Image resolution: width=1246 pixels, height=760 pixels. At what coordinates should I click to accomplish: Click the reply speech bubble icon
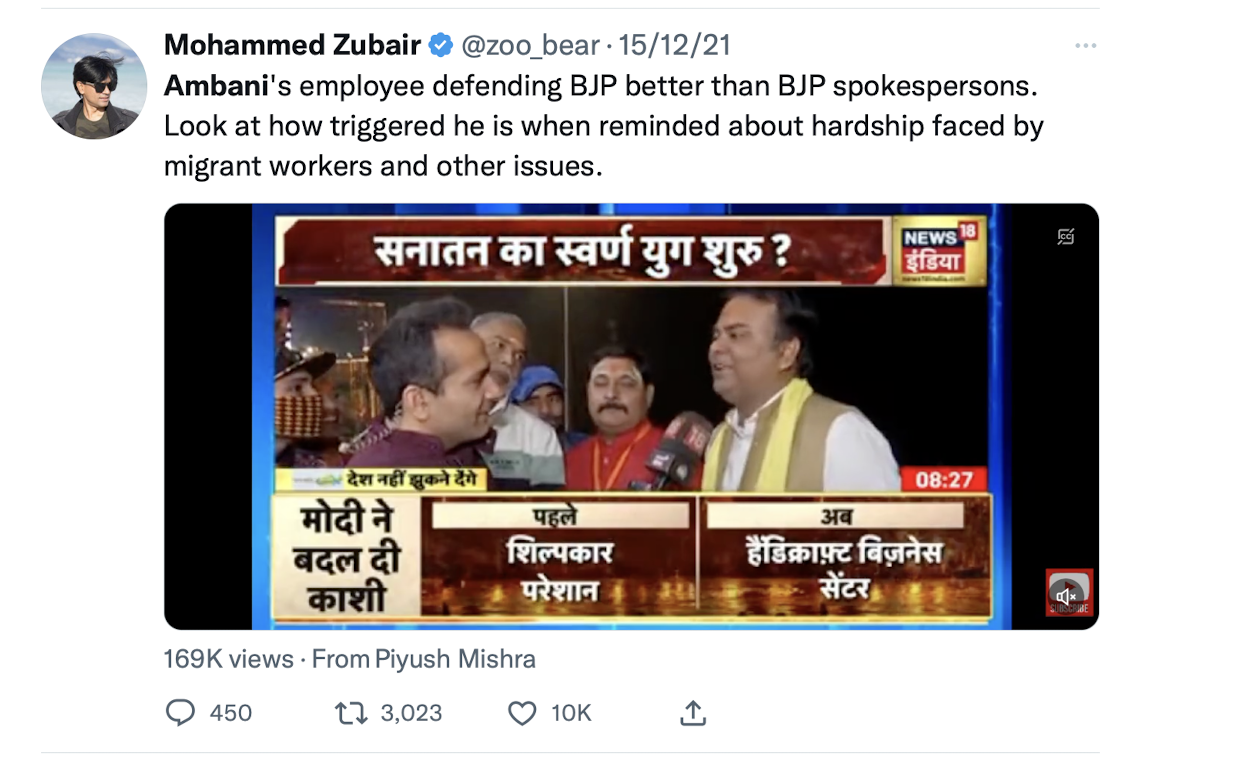[180, 712]
